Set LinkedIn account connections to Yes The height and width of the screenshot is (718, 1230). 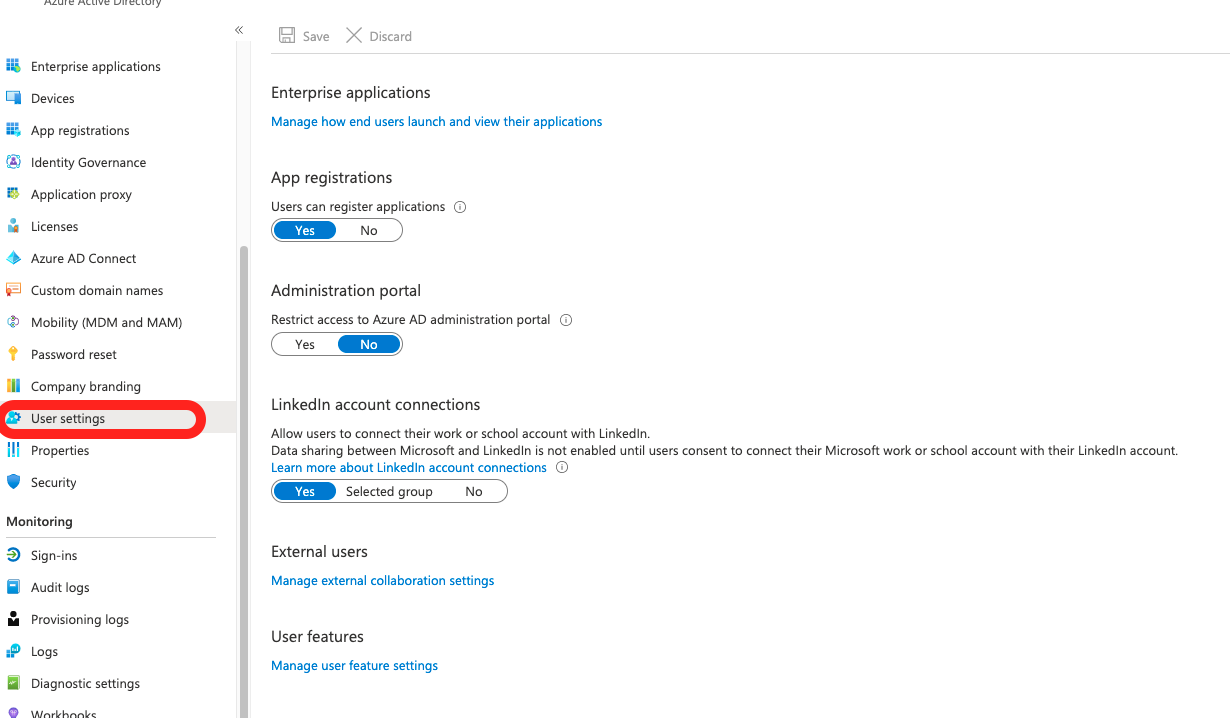point(305,491)
